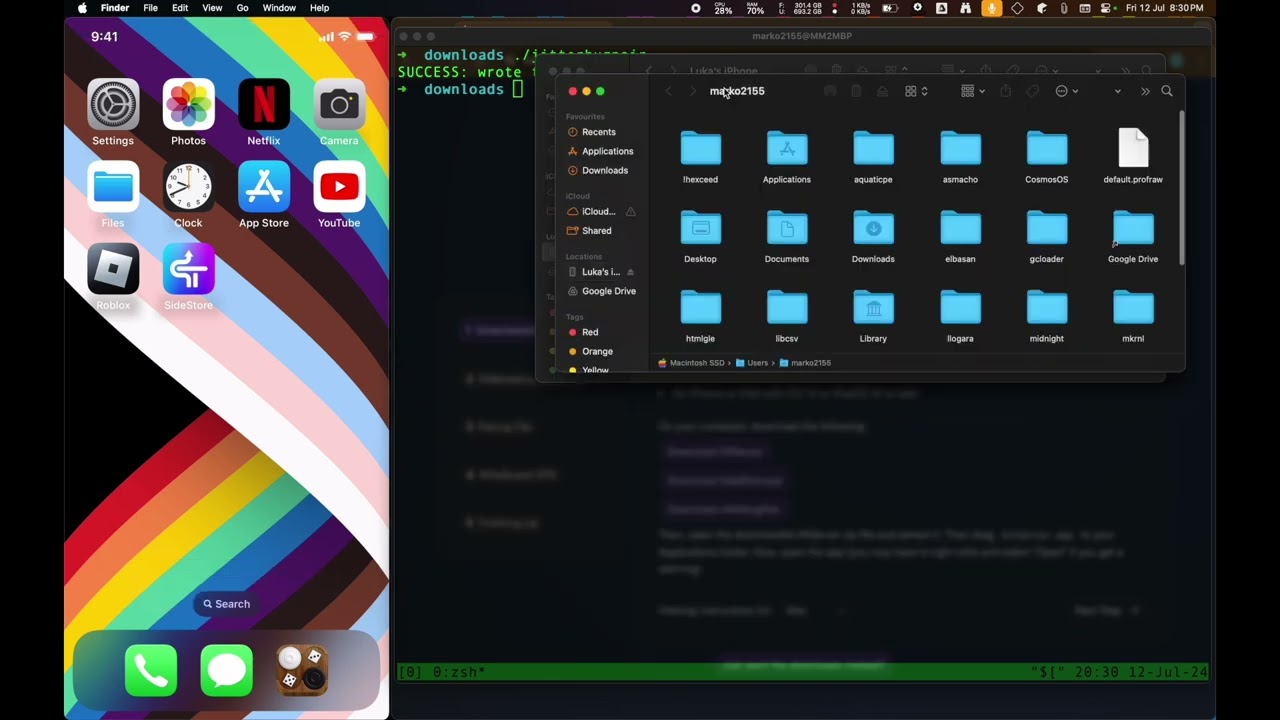Open the Roblox app
The image size is (1280, 720).
click(113, 267)
